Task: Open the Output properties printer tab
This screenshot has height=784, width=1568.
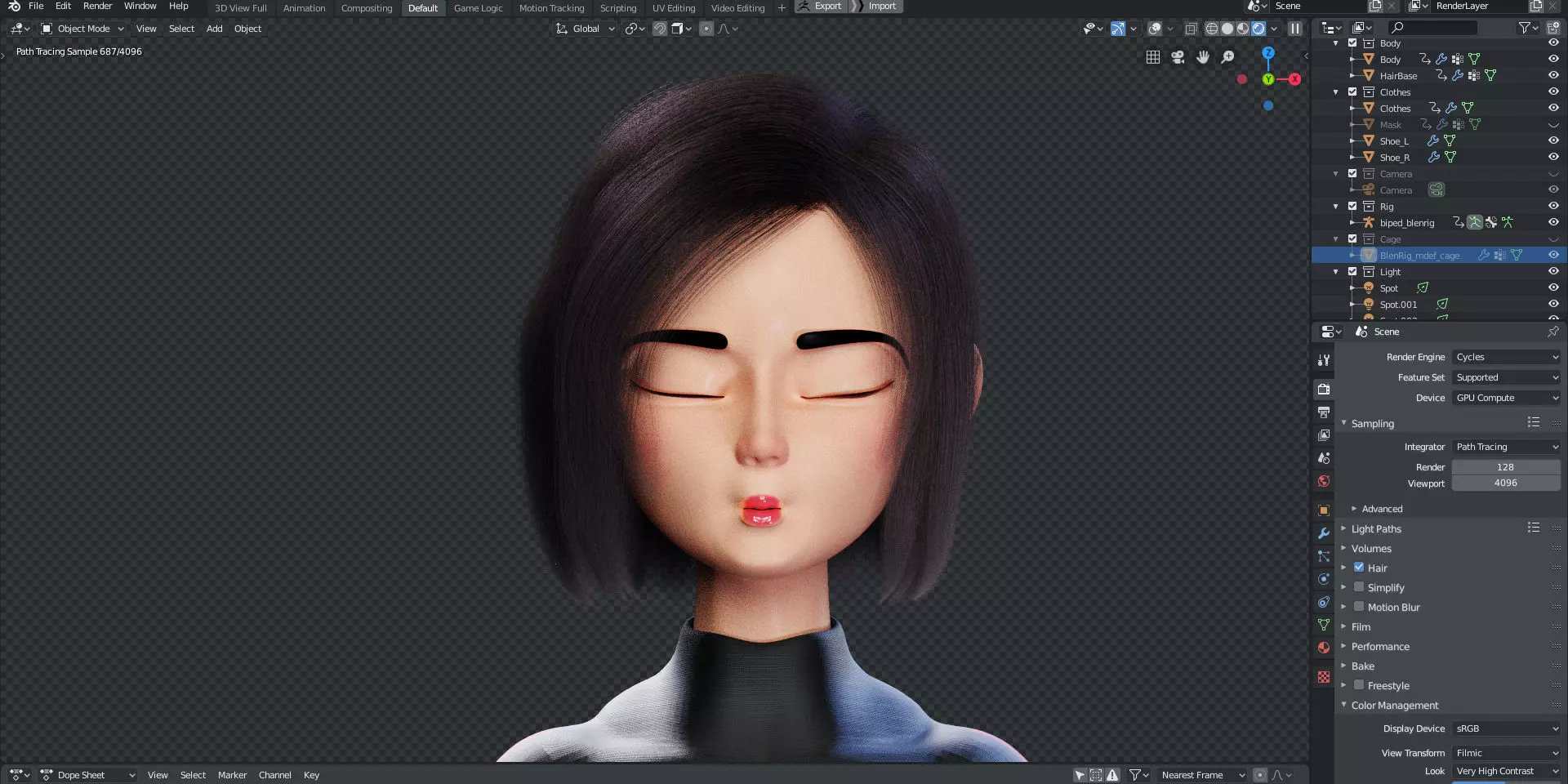Action: coord(1324,412)
